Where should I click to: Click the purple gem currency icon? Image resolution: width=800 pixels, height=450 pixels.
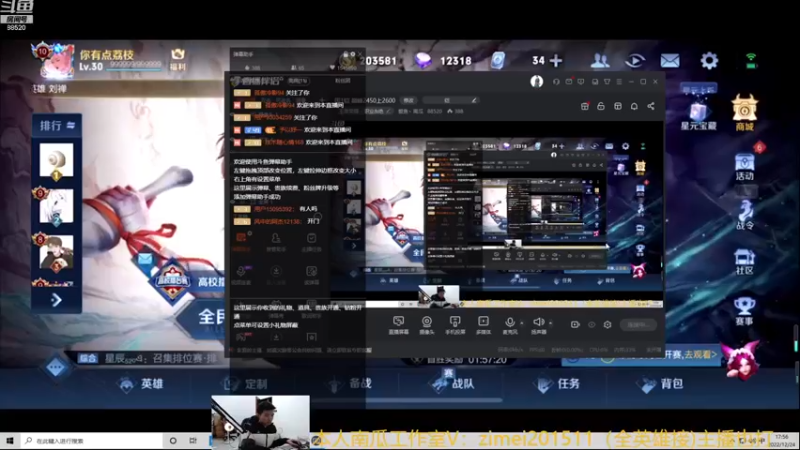click(x=423, y=61)
